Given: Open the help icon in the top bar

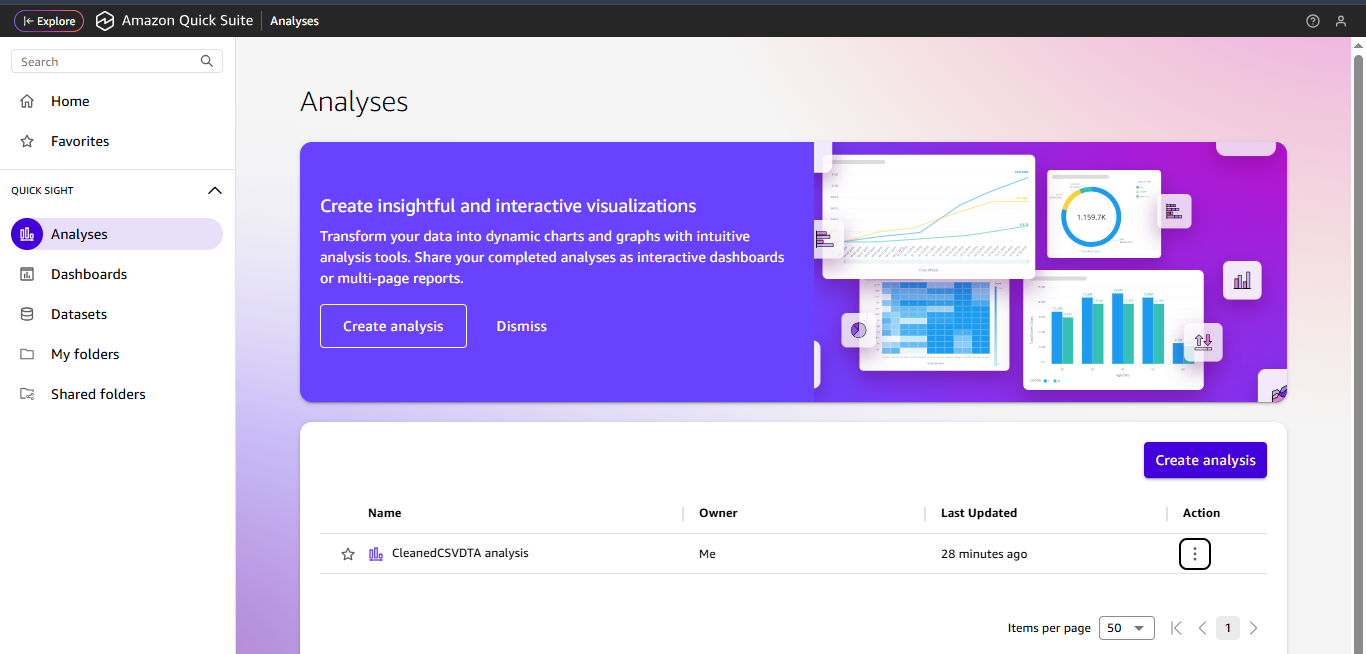Looking at the screenshot, I should (x=1312, y=20).
